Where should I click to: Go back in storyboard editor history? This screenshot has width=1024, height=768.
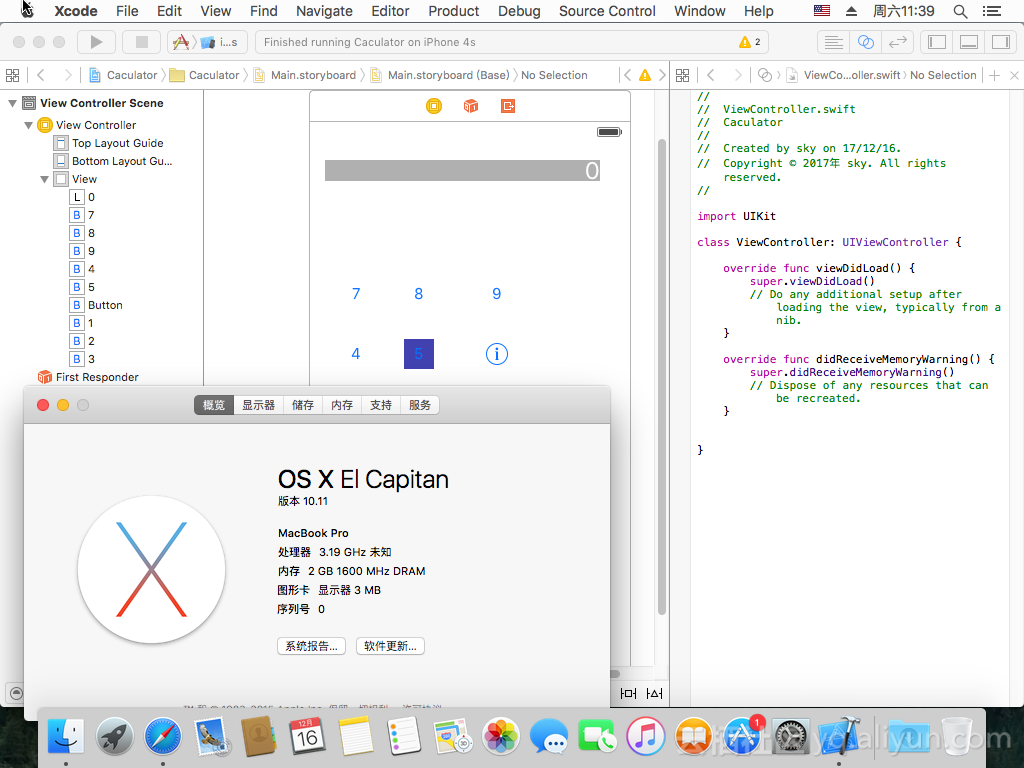coord(40,75)
